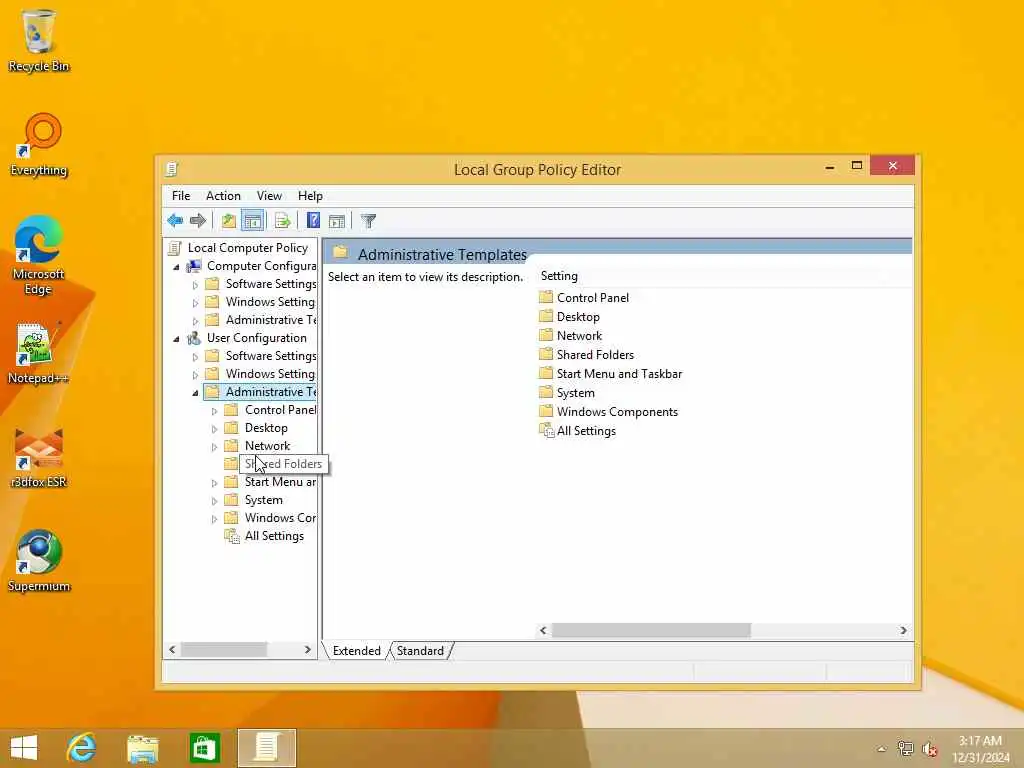Open Help via the blue question mark icon
The image size is (1024, 768).
(x=313, y=221)
